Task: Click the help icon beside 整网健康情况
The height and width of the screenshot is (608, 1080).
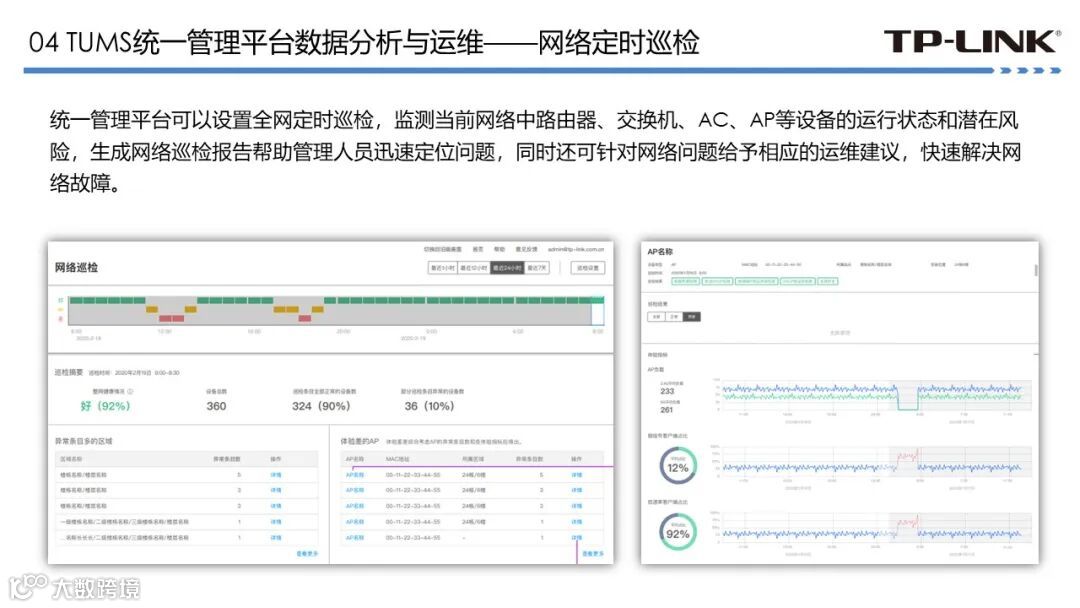Action: pyautogui.click(x=130, y=391)
